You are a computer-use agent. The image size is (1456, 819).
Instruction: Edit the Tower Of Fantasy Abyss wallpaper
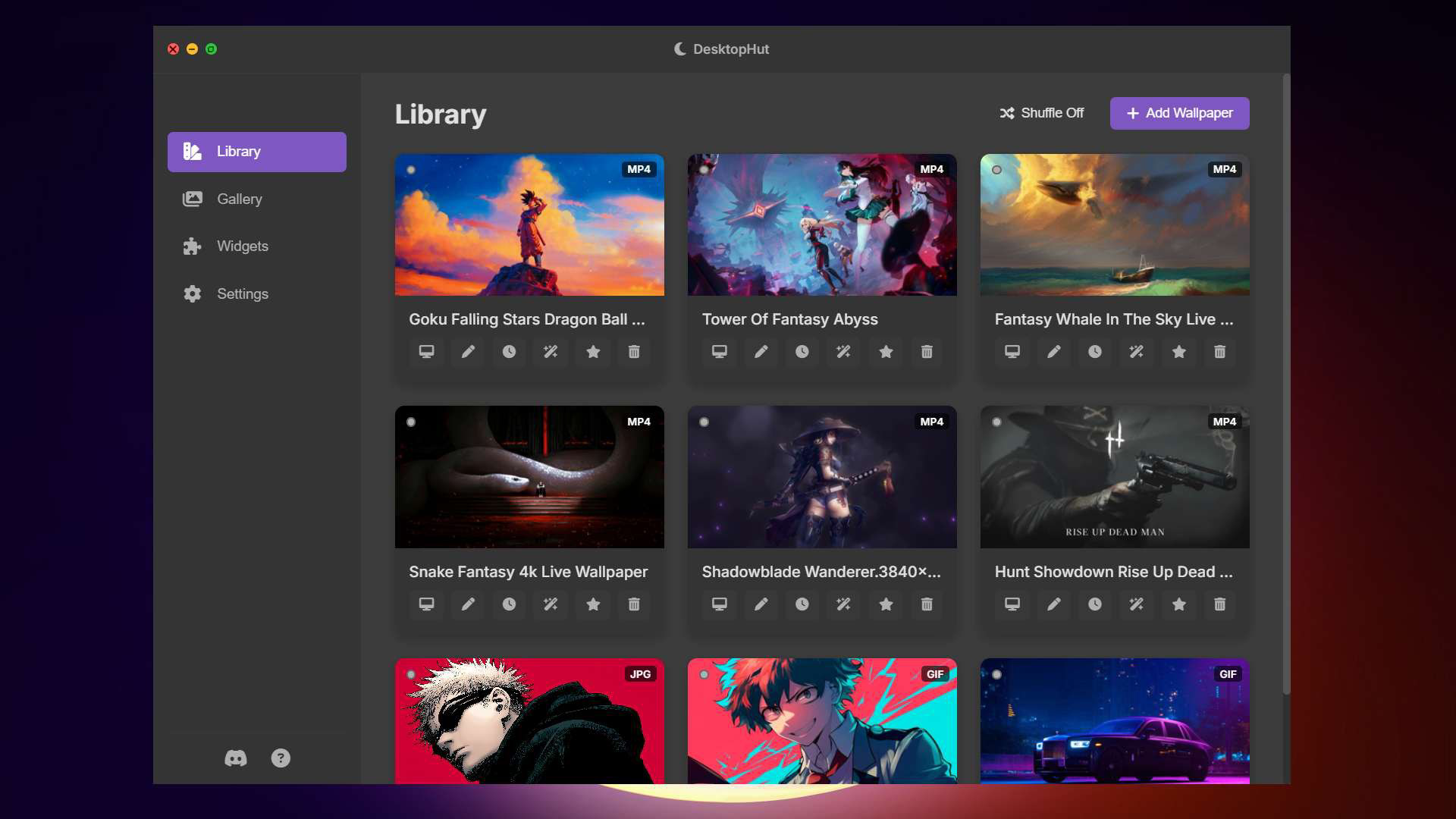coord(761,352)
